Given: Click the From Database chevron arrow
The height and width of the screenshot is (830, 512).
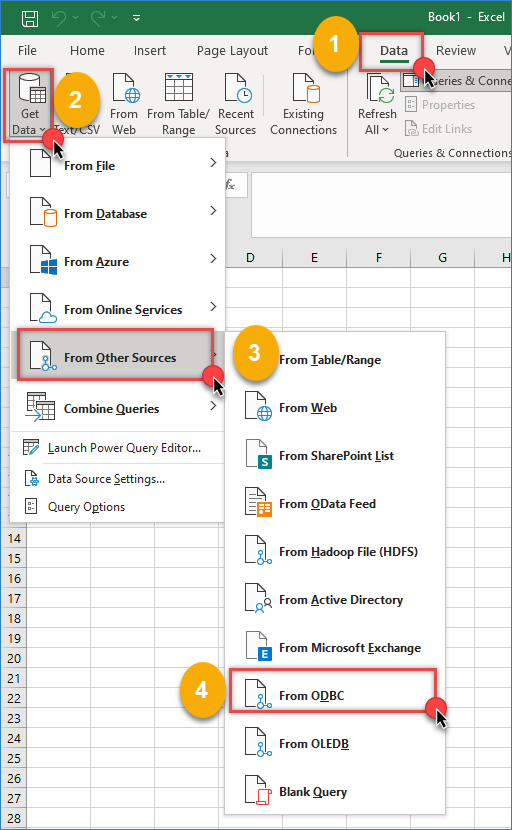Looking at the screenshot, I should click(x=213, y=211).
